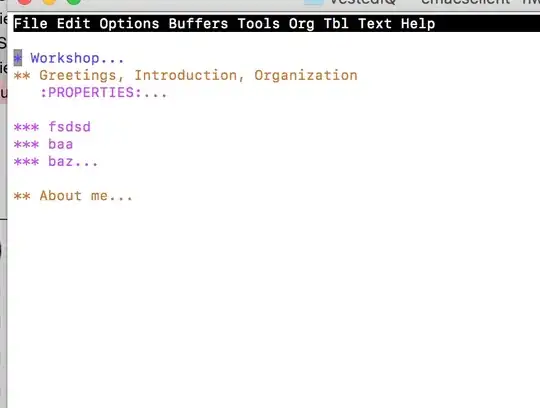Click the highlighted star before Workshop

pos(18,58)
